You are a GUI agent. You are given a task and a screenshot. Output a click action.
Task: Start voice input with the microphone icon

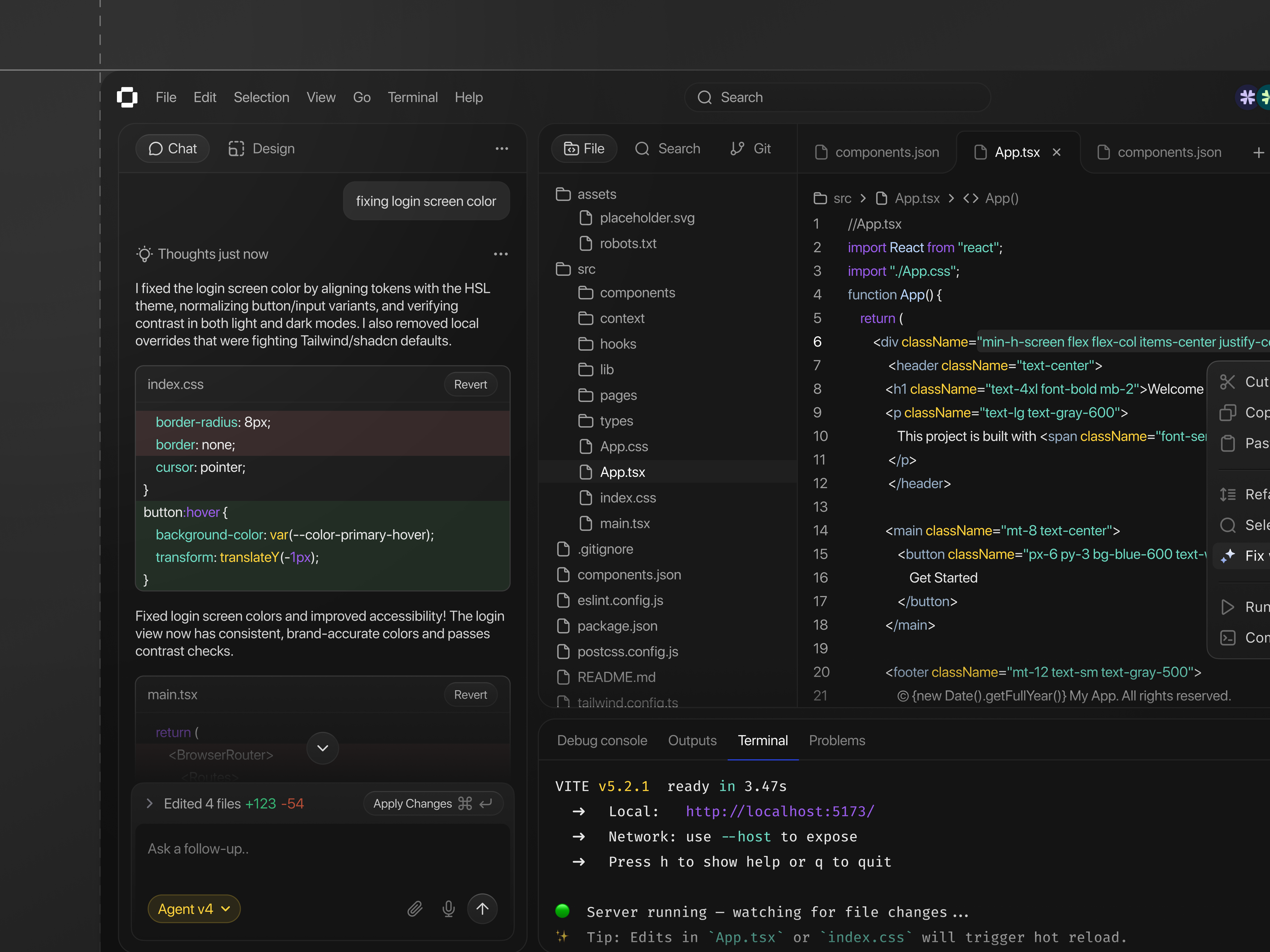(x=448, y=909)
